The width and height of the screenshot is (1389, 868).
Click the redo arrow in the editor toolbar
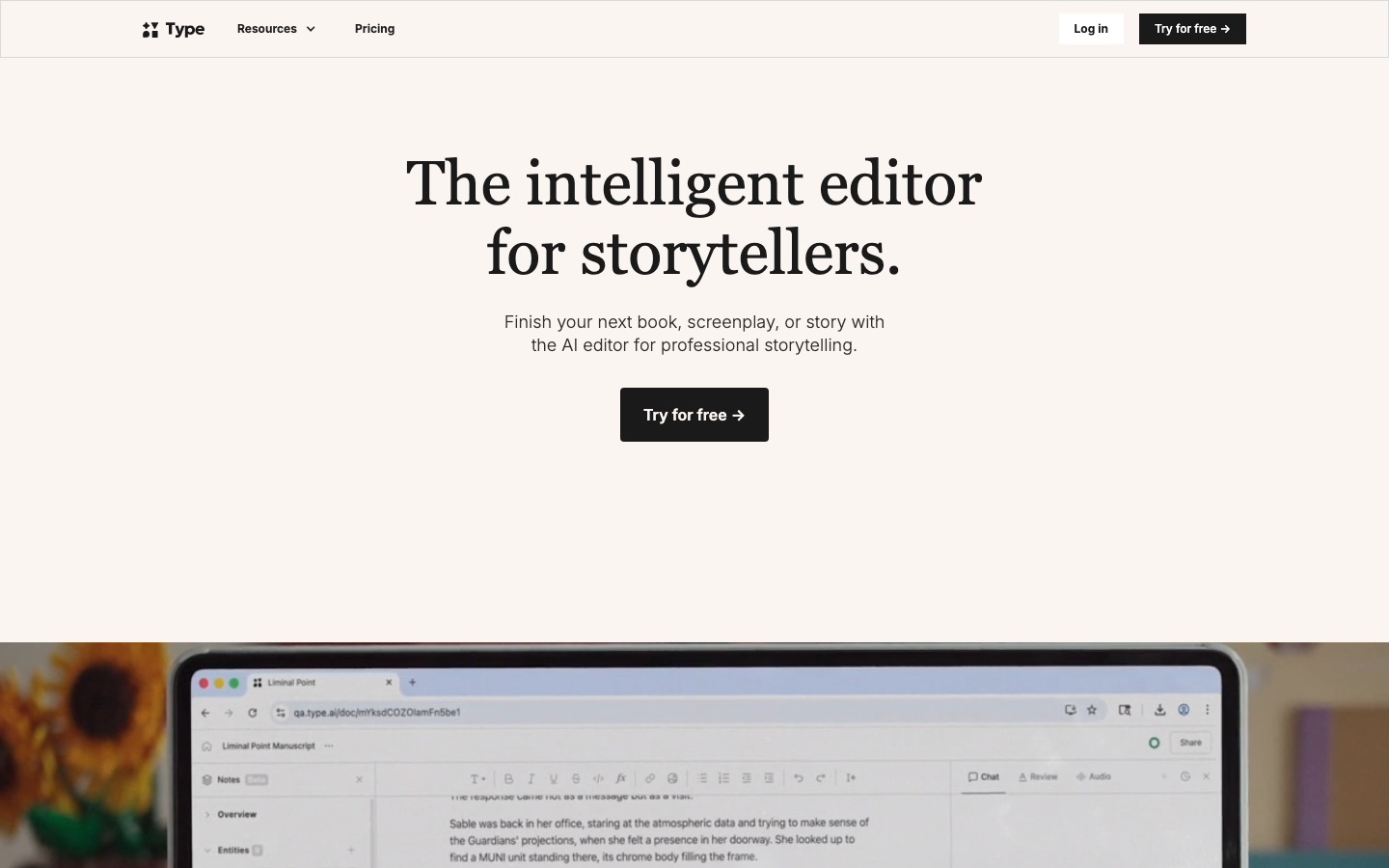[x=821, y=778]
